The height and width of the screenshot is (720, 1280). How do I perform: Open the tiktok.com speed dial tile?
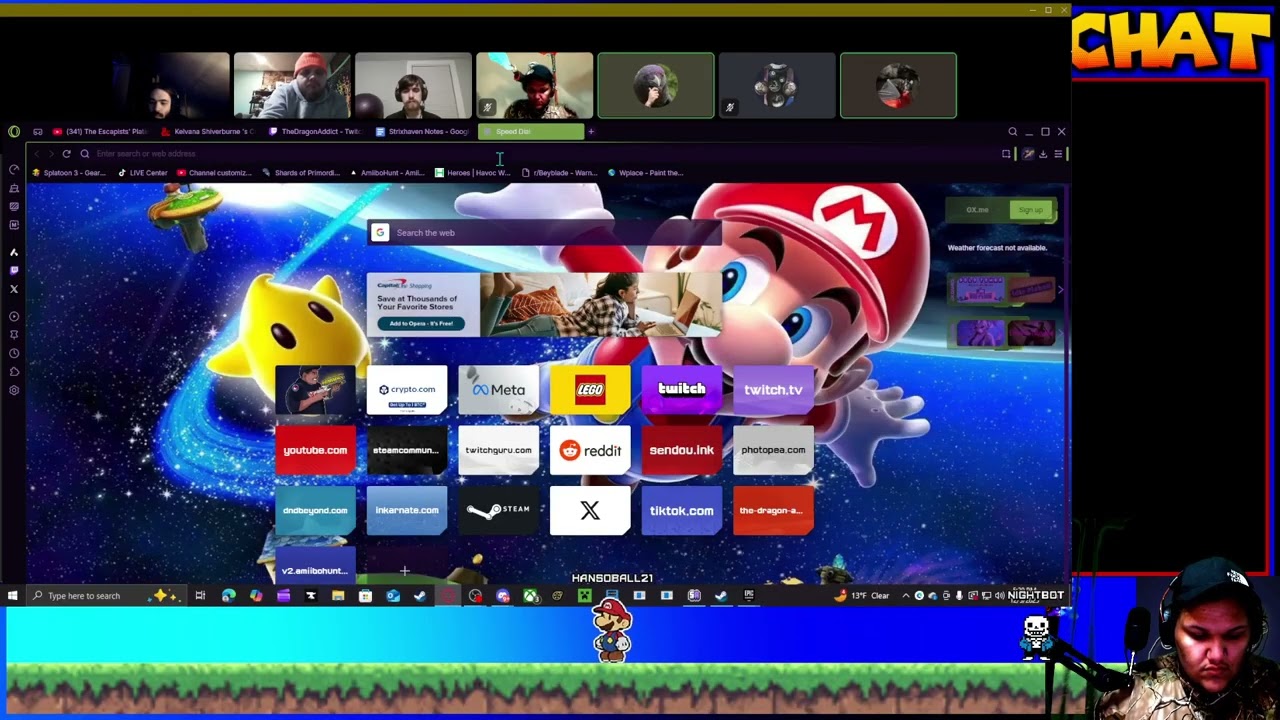[682, 510]
